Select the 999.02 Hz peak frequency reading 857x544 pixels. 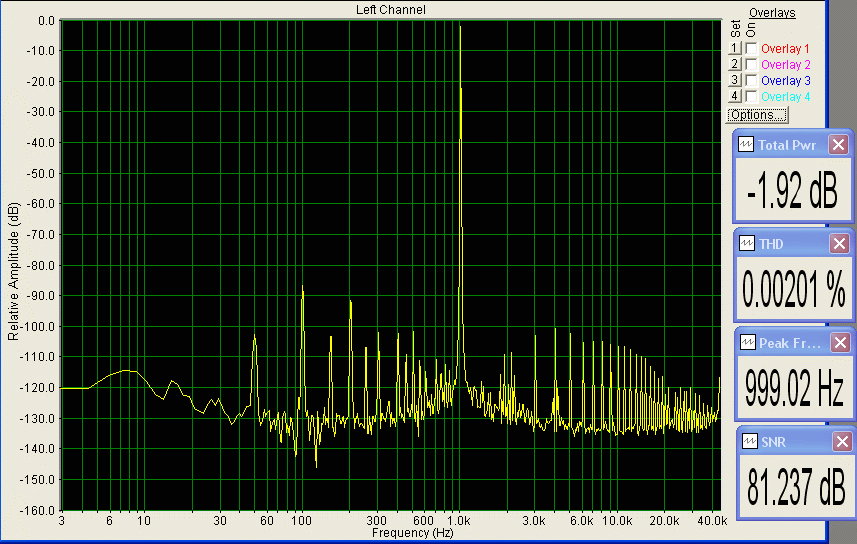click(x=795, y=388)
